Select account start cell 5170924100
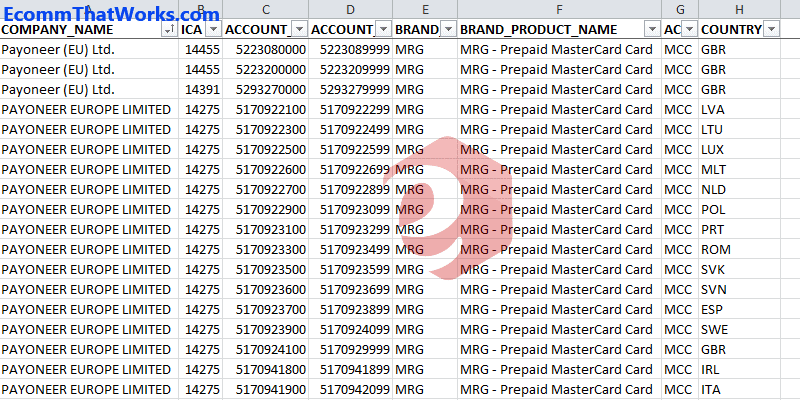800x400 pixels. point(266,349)
